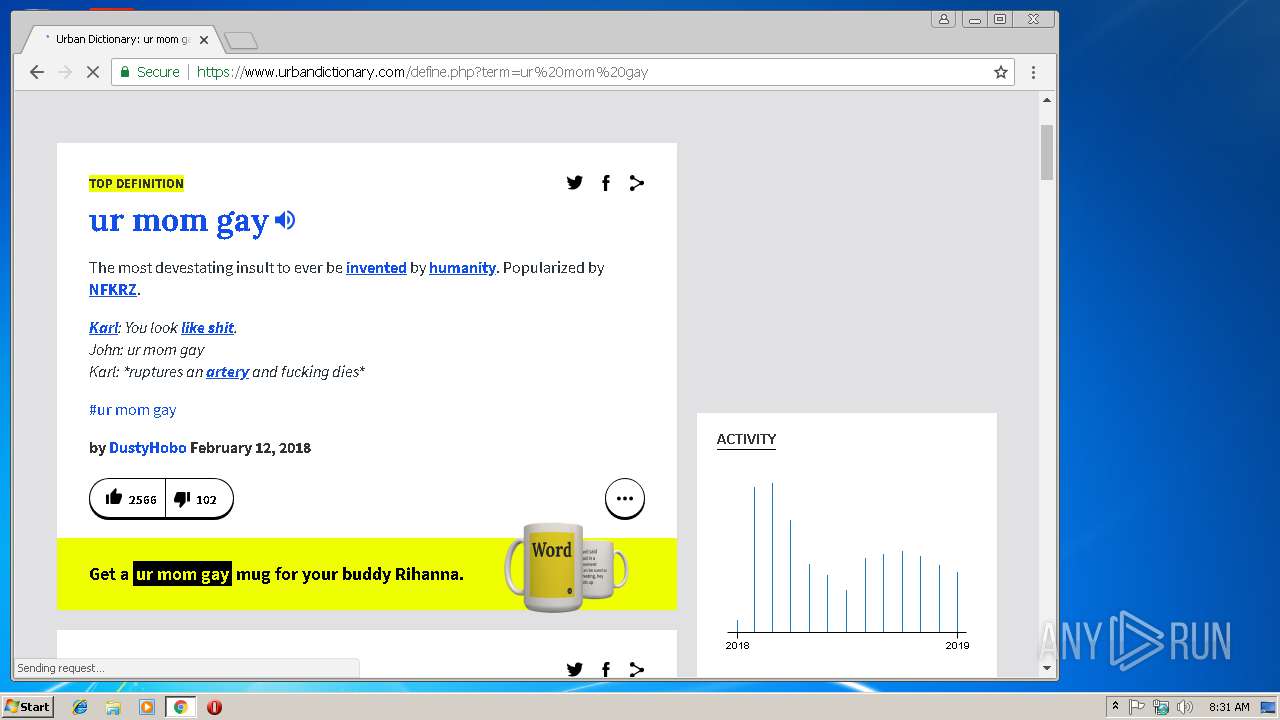The height and width of the screenshot is (720, 1280).
Task: Click the taskbar clock 8:31 AM
Action: [1229, 707]
